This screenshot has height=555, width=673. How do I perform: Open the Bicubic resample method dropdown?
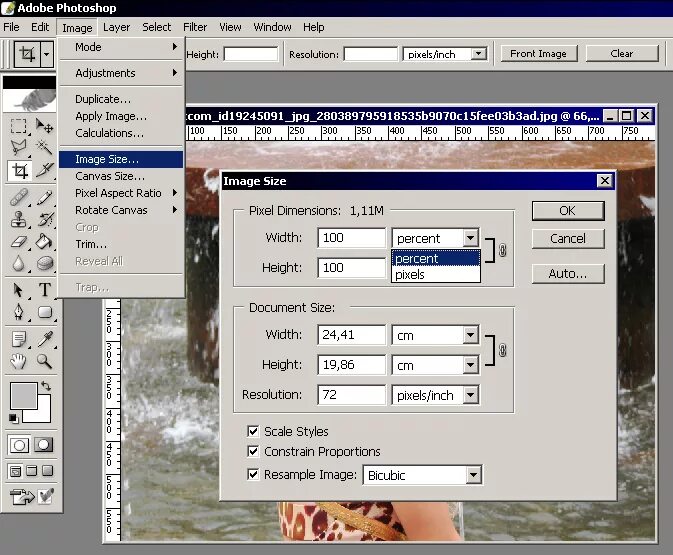[x=473, y=475]
